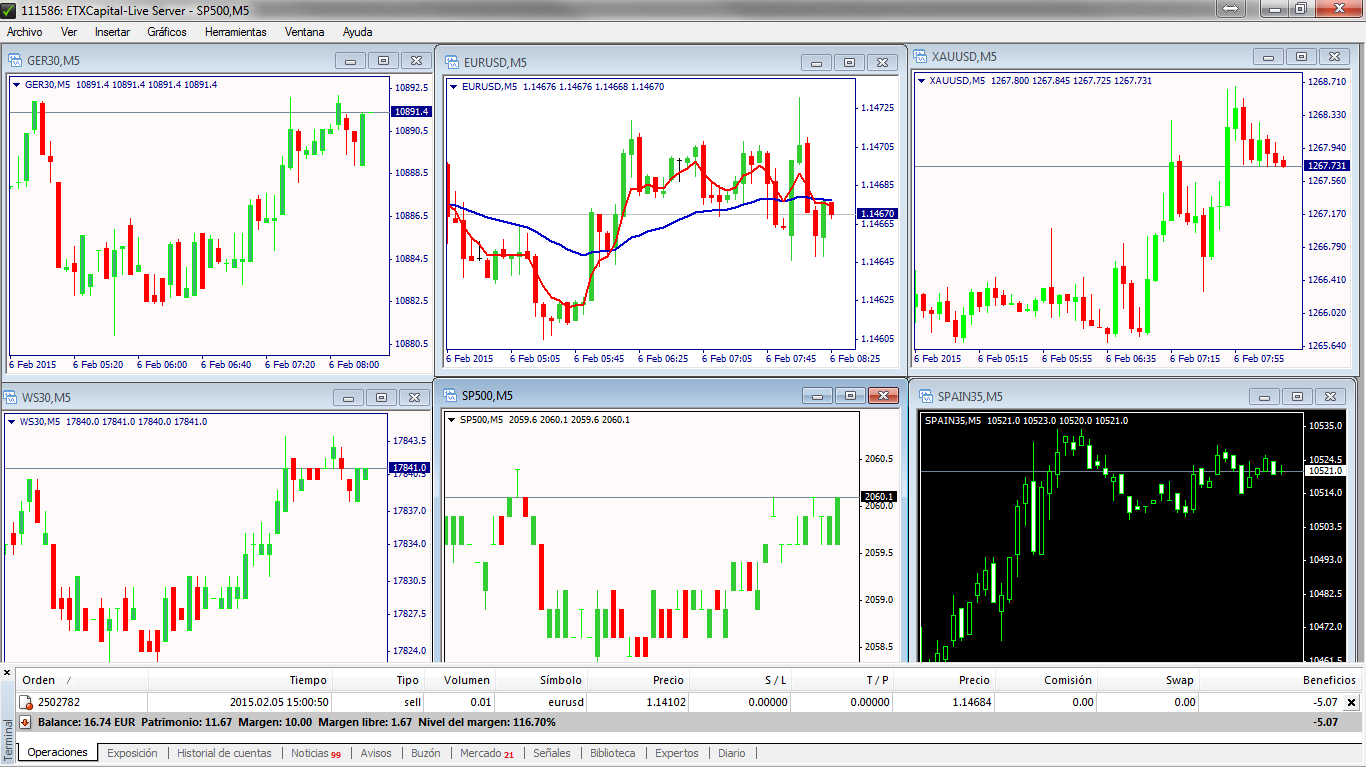Expand the XAUUSD,M5 chart header triangle
1366x768 pixels.
(x=921, y=81)
